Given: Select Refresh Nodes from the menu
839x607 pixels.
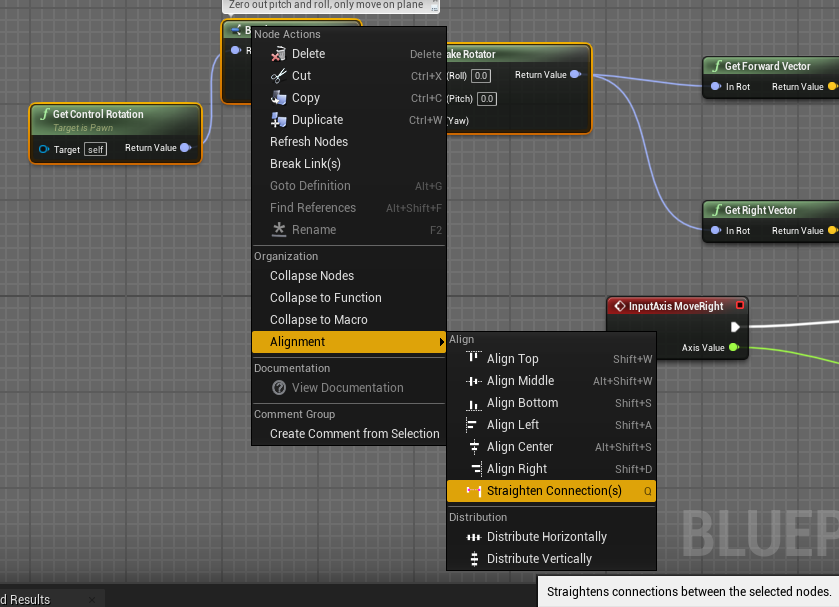Looking at the screenshot, I should pos(348,142).
